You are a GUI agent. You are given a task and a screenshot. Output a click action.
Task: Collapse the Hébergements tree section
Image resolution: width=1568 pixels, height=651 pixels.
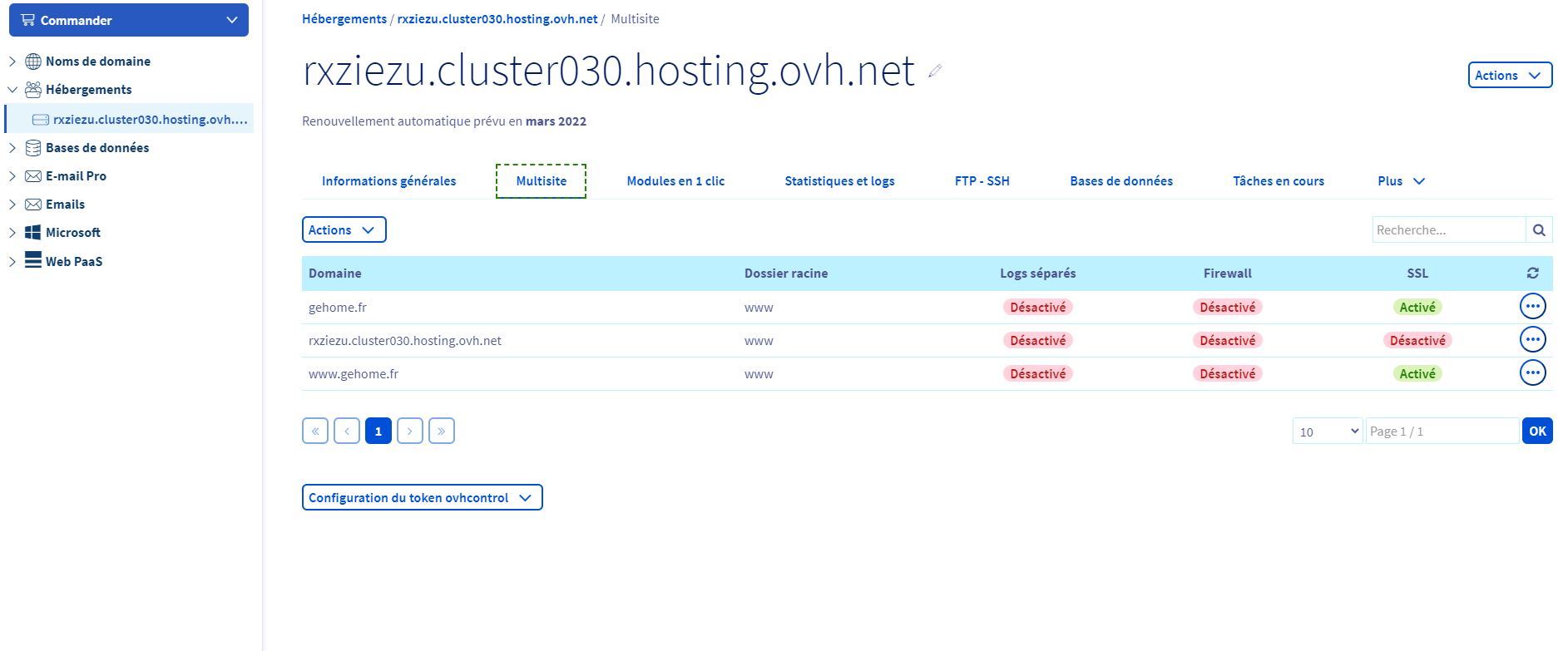[x=12, y=90]
